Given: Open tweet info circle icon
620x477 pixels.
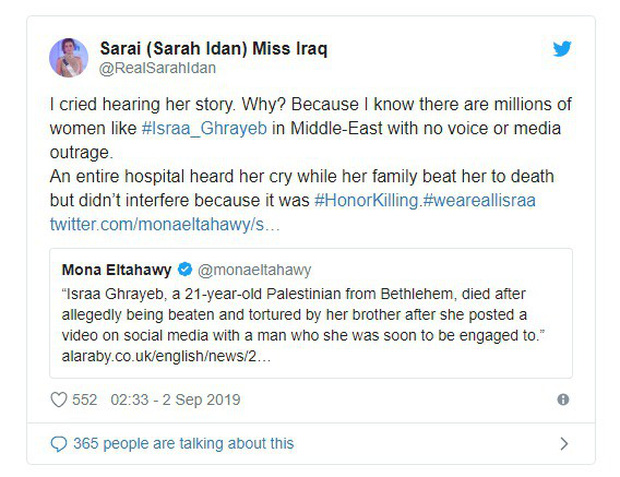Looking at the screenshot, I should point(563,400).
